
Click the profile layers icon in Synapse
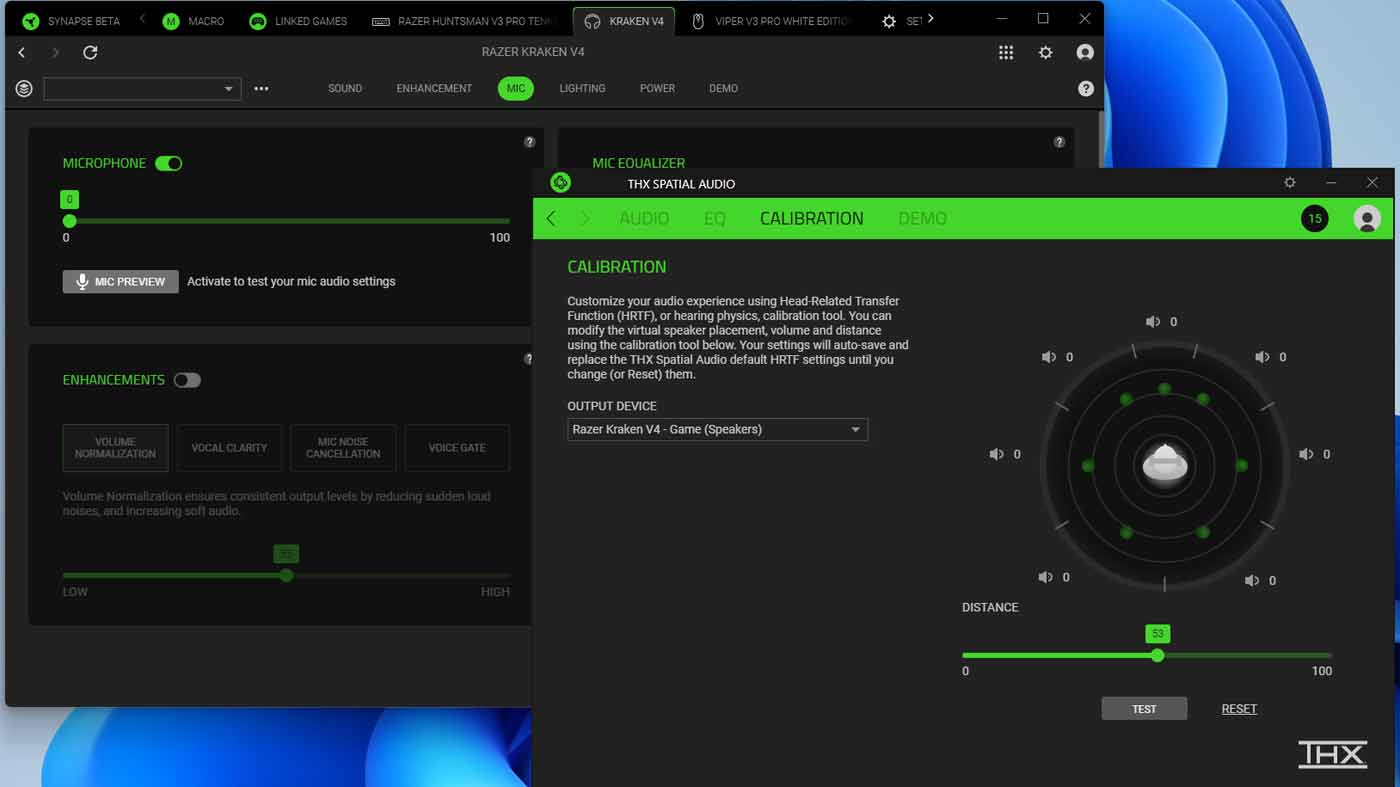point(24,88)
